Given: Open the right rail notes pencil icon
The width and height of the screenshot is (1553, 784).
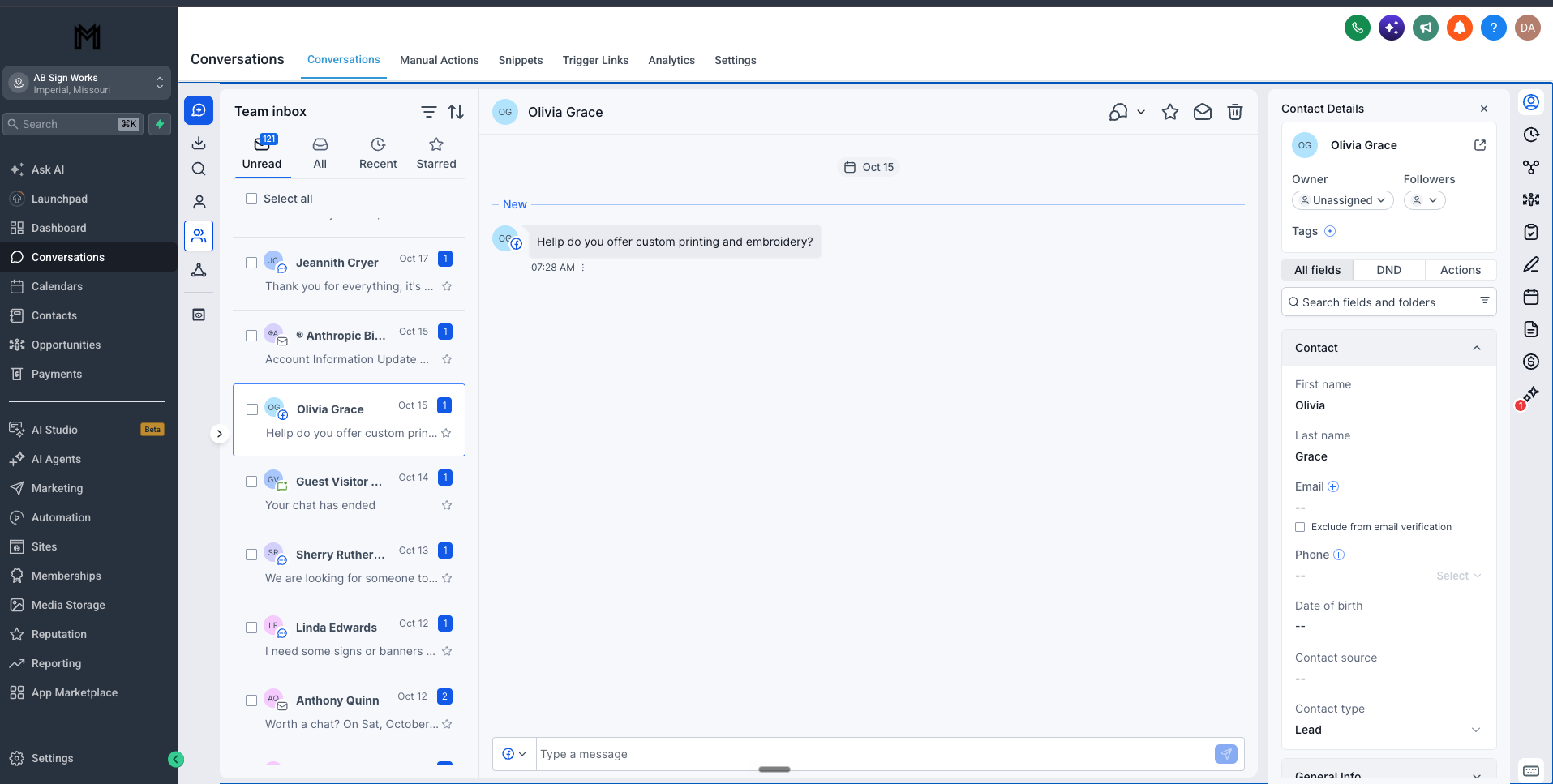Looking at the screenshot, I should [1531, 264].
